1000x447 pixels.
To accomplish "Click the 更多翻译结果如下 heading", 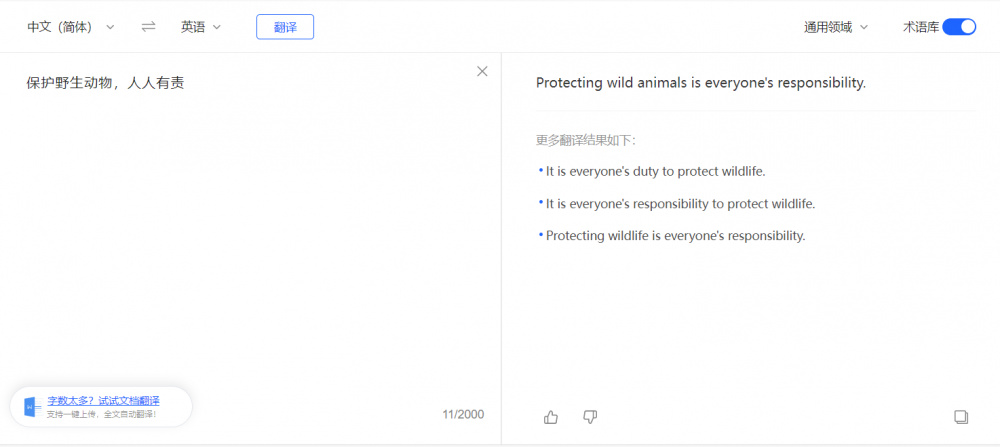I will point(585,140).
